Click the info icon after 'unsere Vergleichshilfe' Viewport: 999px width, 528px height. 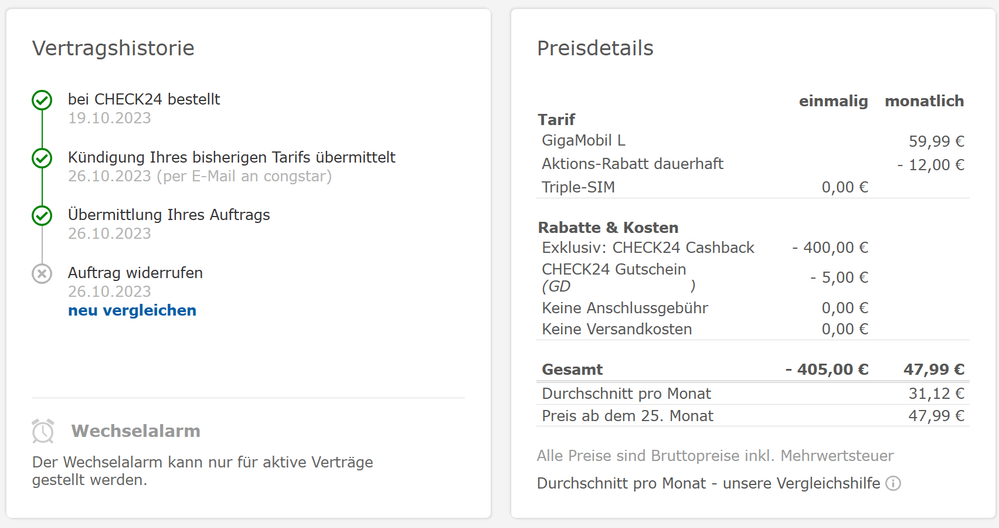893,483
